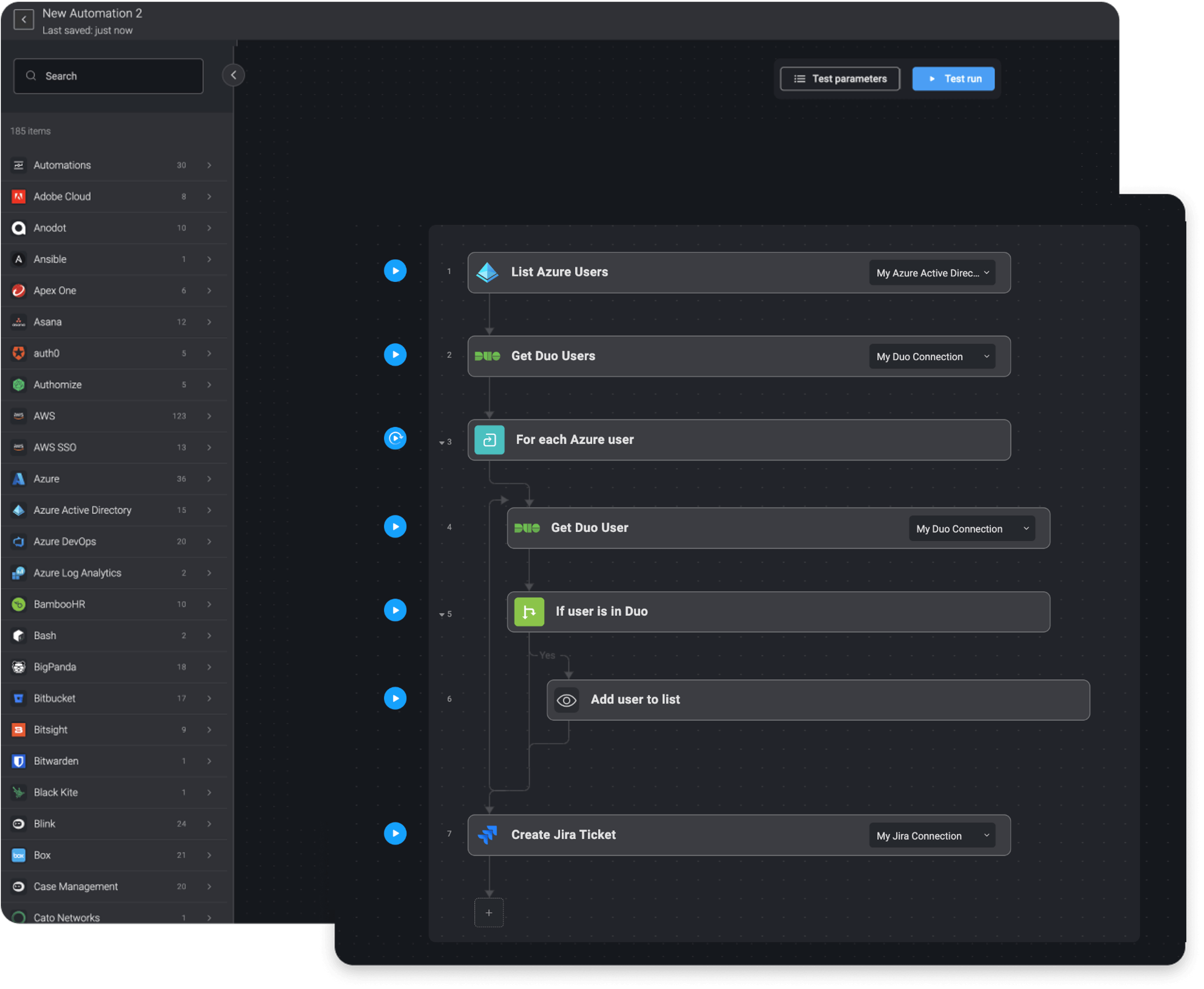Image resolution: width=1204 pixels, height=989 pixels.
Task: Click the teal loop icon on For each Azure user
Action: coord(489,440)
